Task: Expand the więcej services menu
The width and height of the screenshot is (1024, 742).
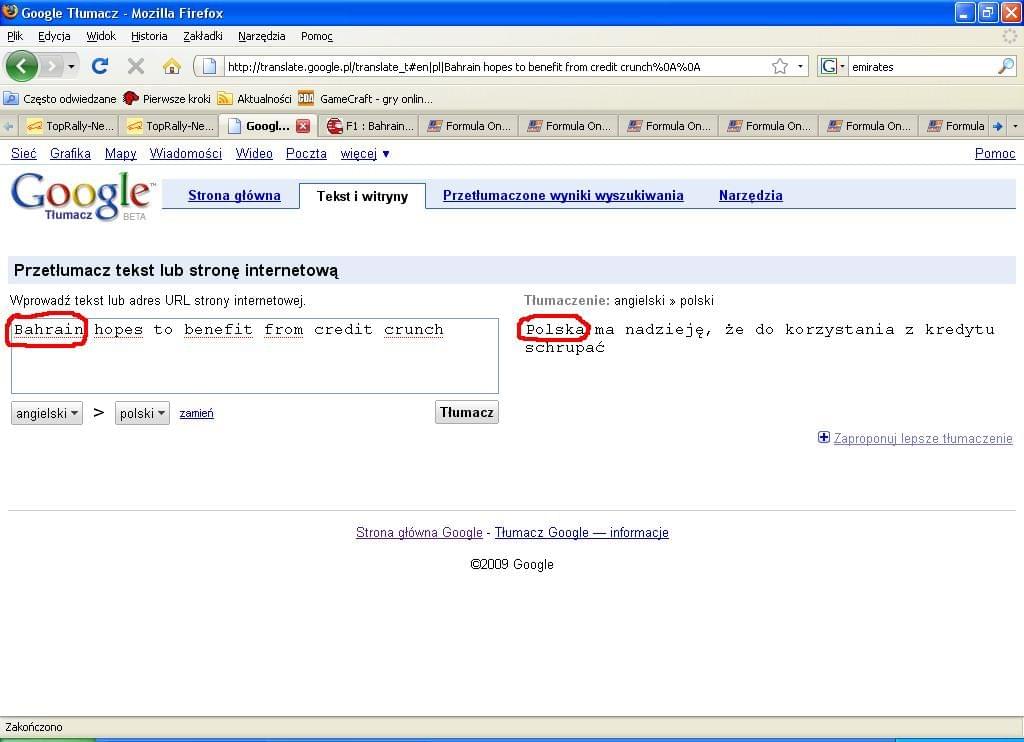Action: coord(365,153)
